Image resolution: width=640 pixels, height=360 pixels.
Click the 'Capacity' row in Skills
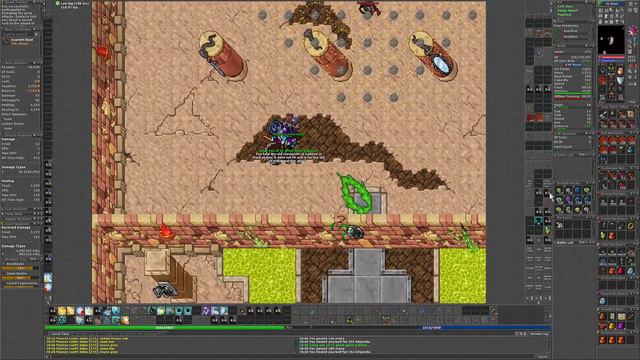pos(573,80)
